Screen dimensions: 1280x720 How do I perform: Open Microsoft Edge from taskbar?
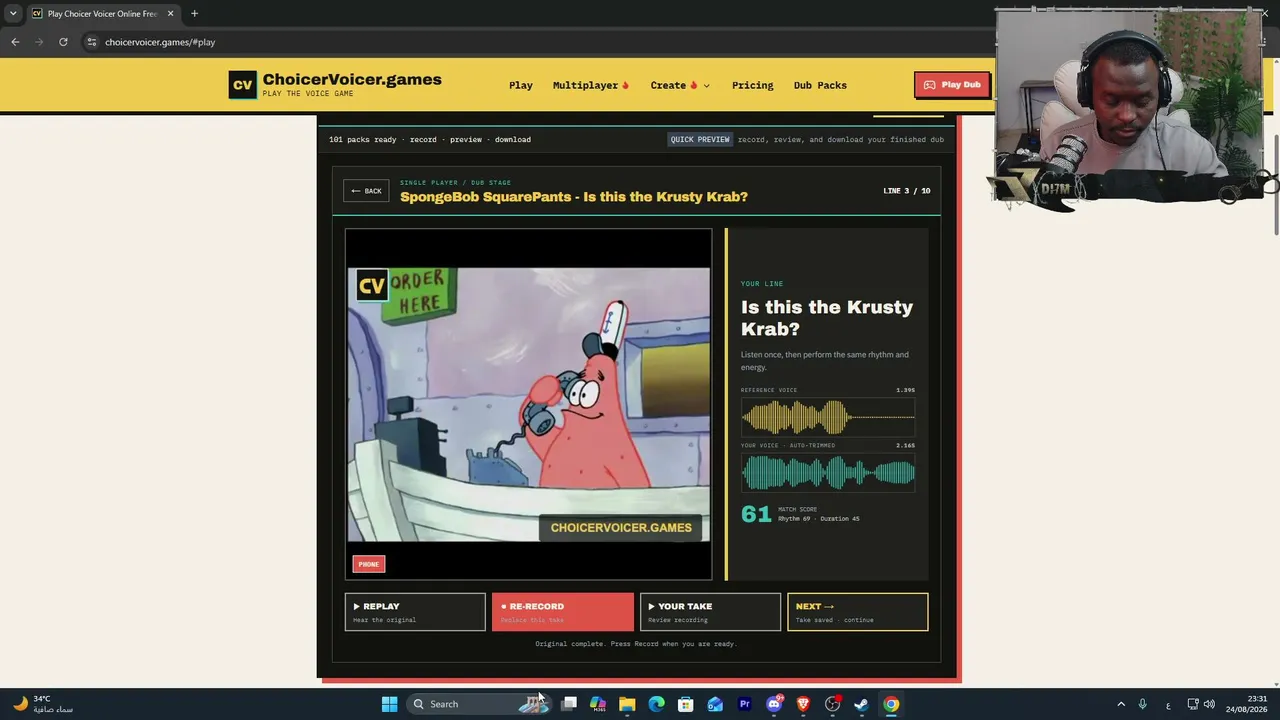point(656,704)
